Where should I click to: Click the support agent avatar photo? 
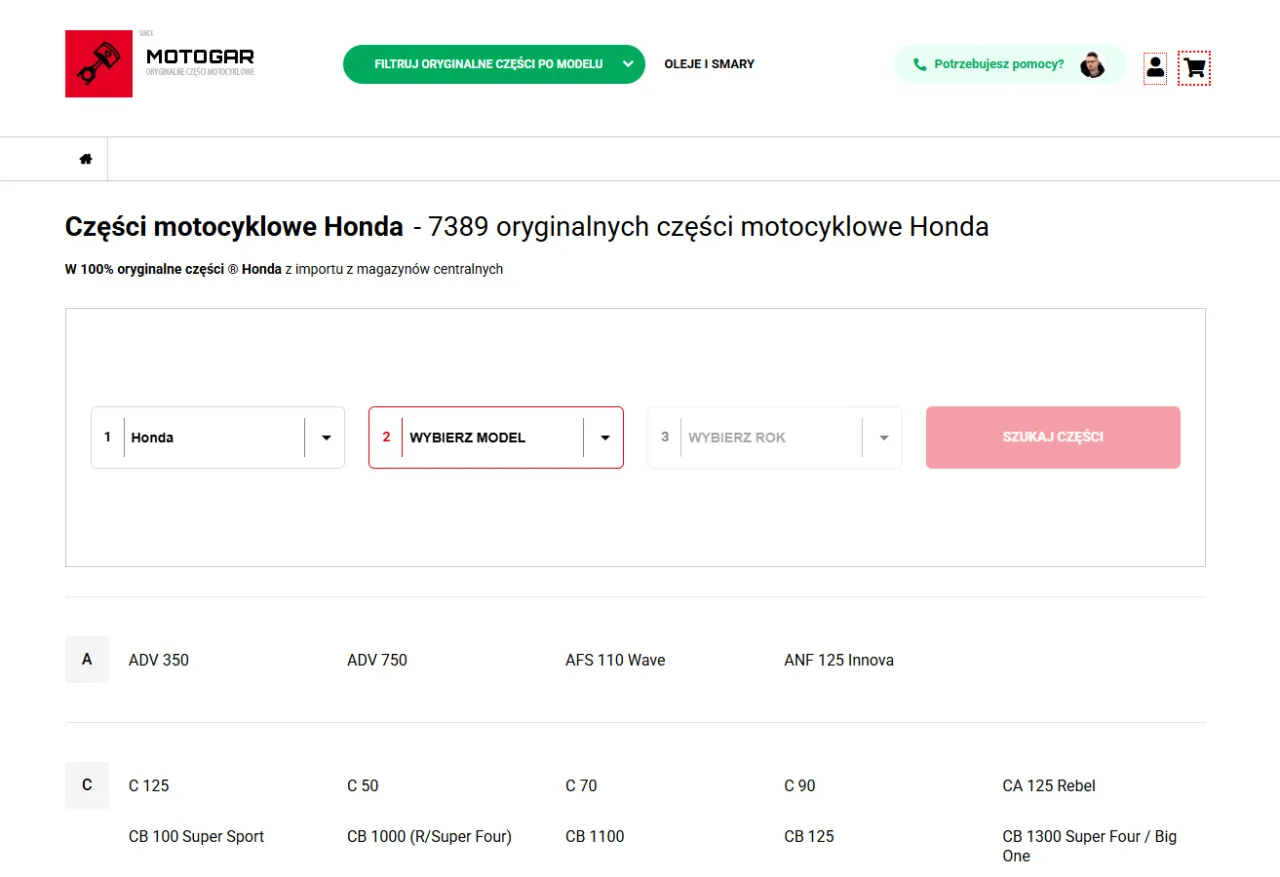click(x=1092, y=64)
